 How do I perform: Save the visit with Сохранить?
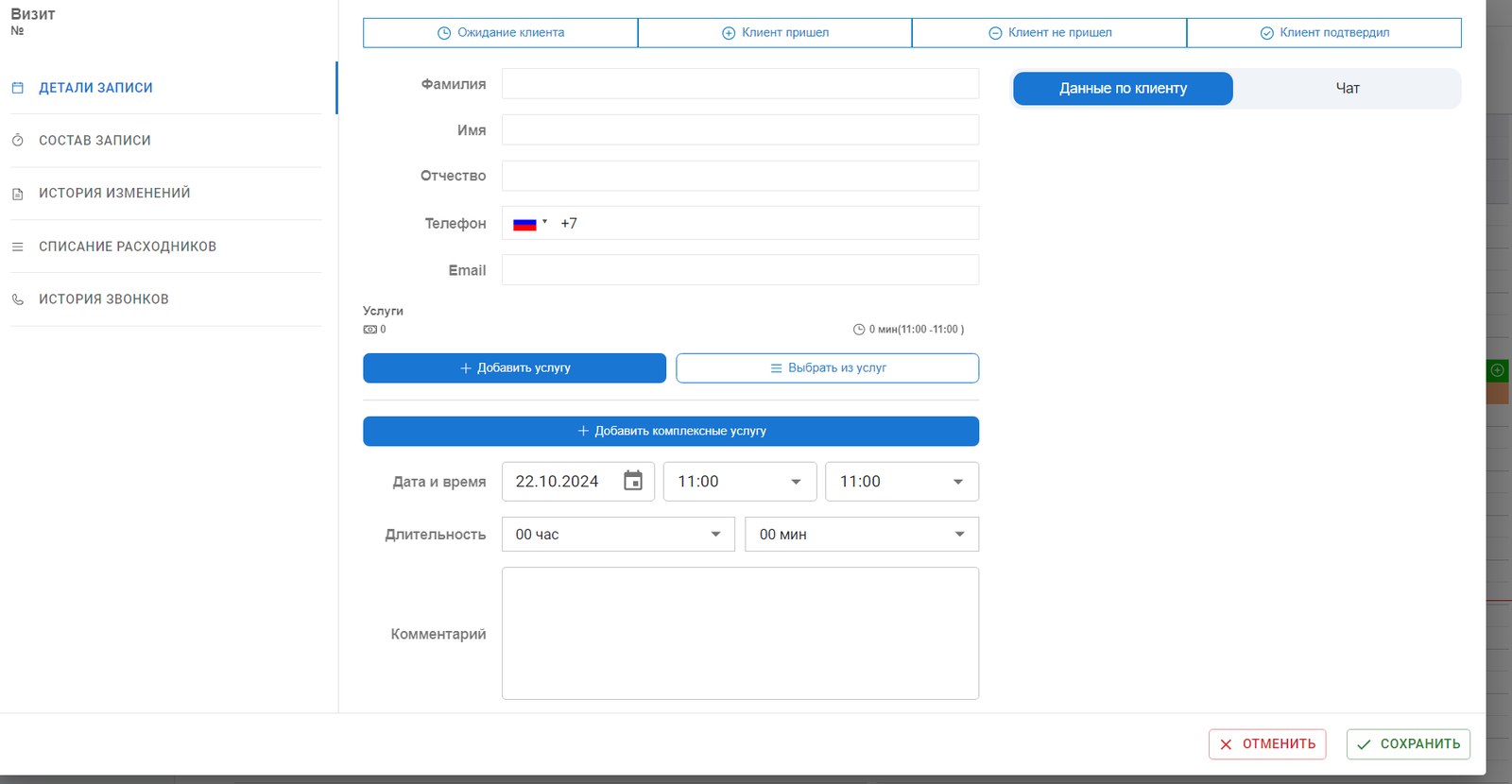click(x=1408, y=744)
